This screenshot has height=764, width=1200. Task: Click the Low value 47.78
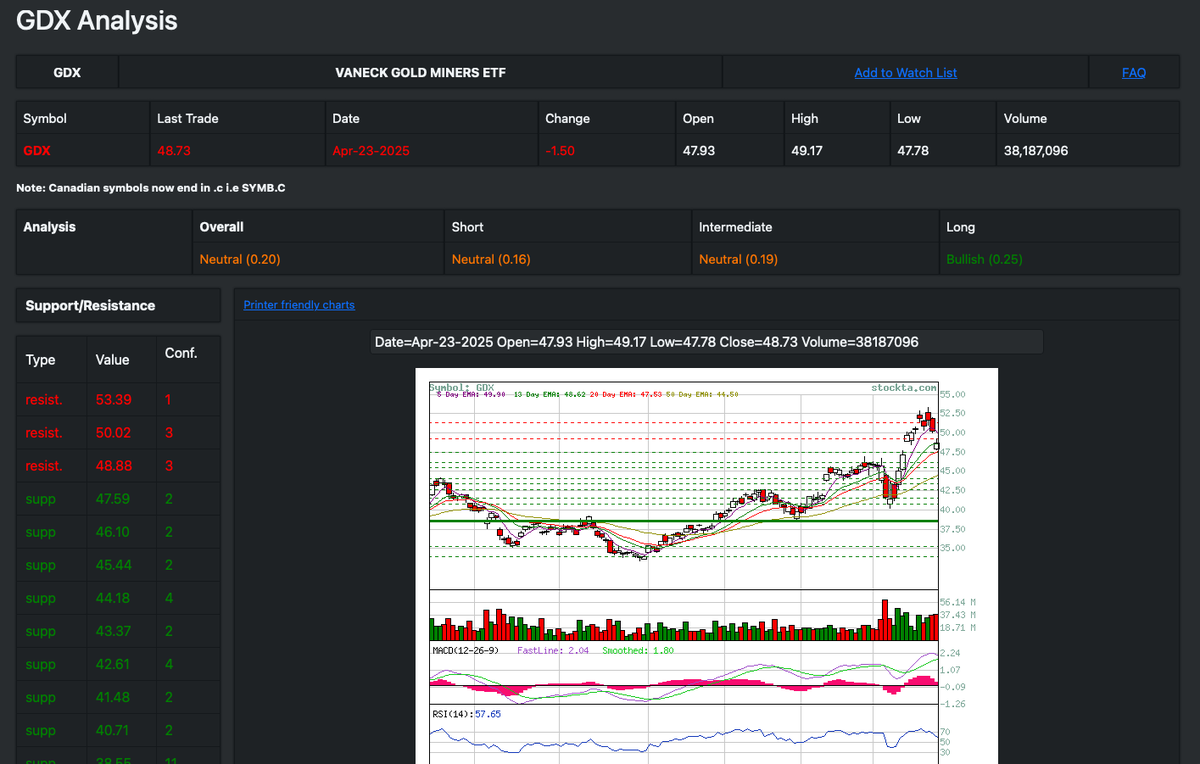[x=912, y=151]
